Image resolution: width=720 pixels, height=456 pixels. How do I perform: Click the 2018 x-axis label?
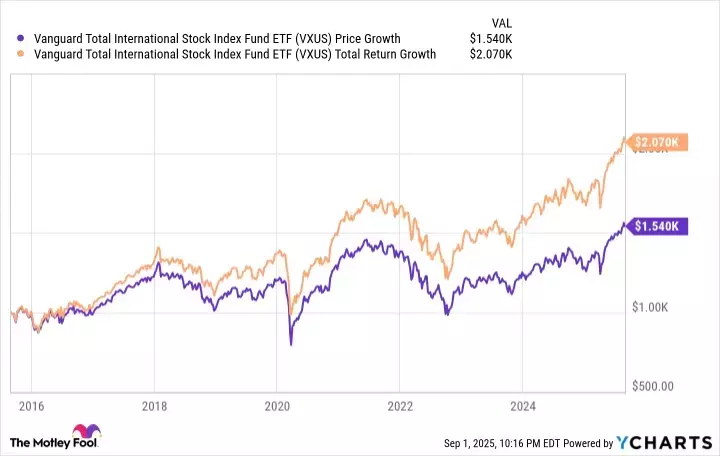[x=154, y=407]
